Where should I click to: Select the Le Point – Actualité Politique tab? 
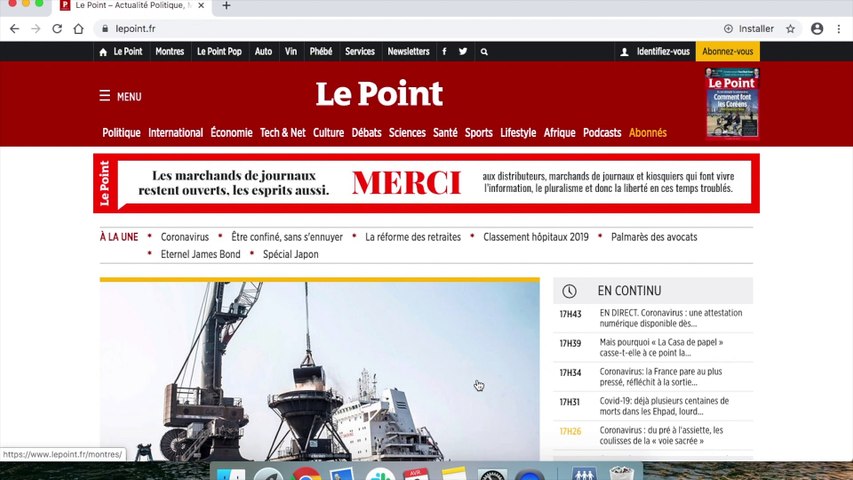[133, 5]
